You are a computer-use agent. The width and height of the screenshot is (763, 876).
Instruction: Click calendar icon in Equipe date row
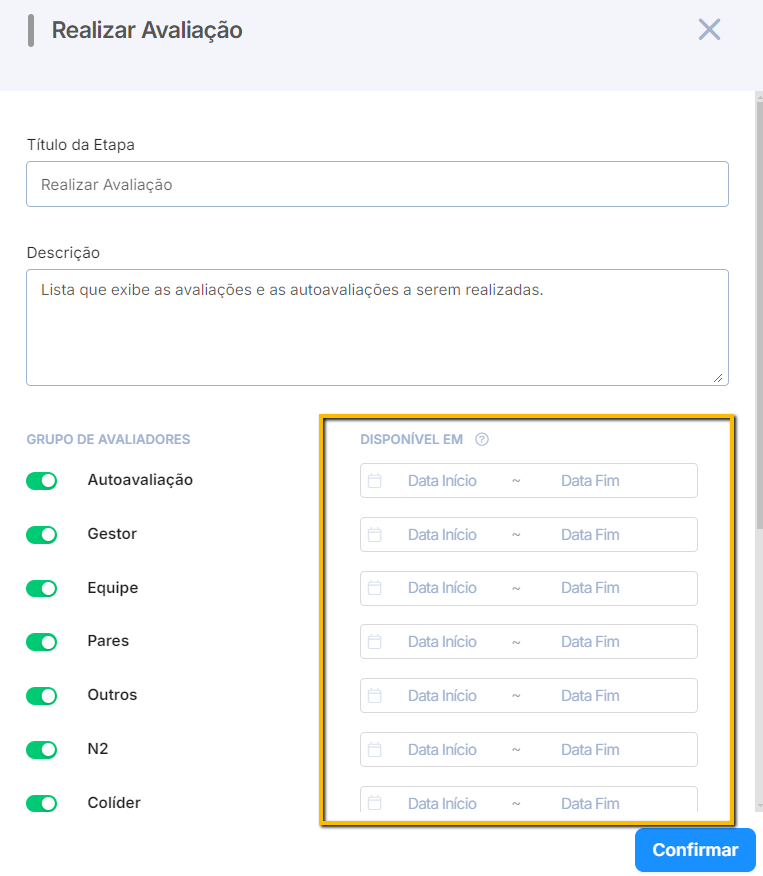tap(375, 588)
